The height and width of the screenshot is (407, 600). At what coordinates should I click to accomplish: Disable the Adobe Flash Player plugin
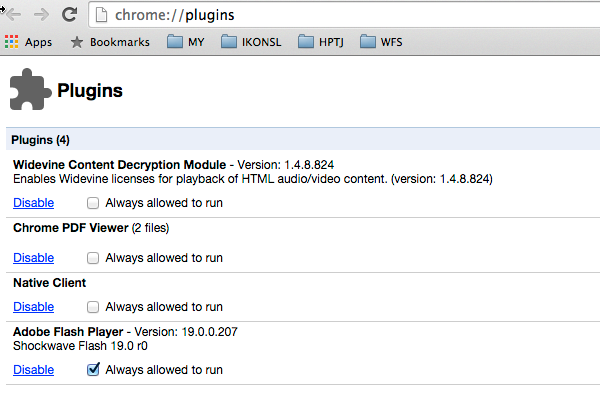pyautogui.click(x=33, y=369)
